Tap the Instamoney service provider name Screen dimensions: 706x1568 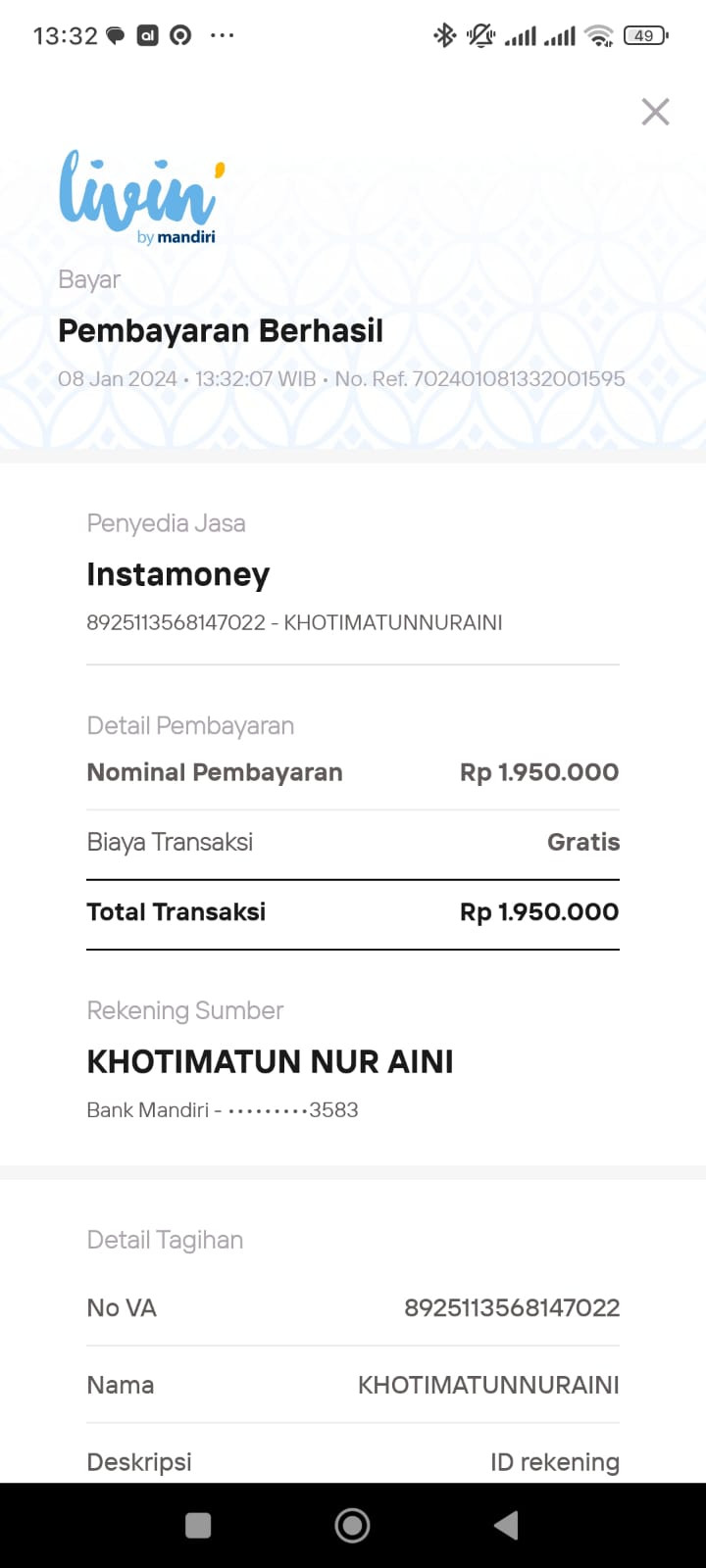[x=177, y=574]
